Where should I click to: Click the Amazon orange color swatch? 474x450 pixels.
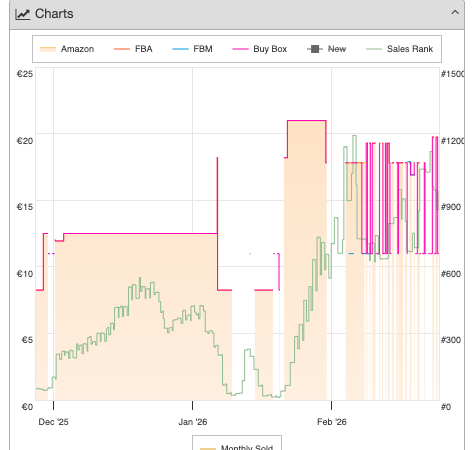(x=48, y=49)
